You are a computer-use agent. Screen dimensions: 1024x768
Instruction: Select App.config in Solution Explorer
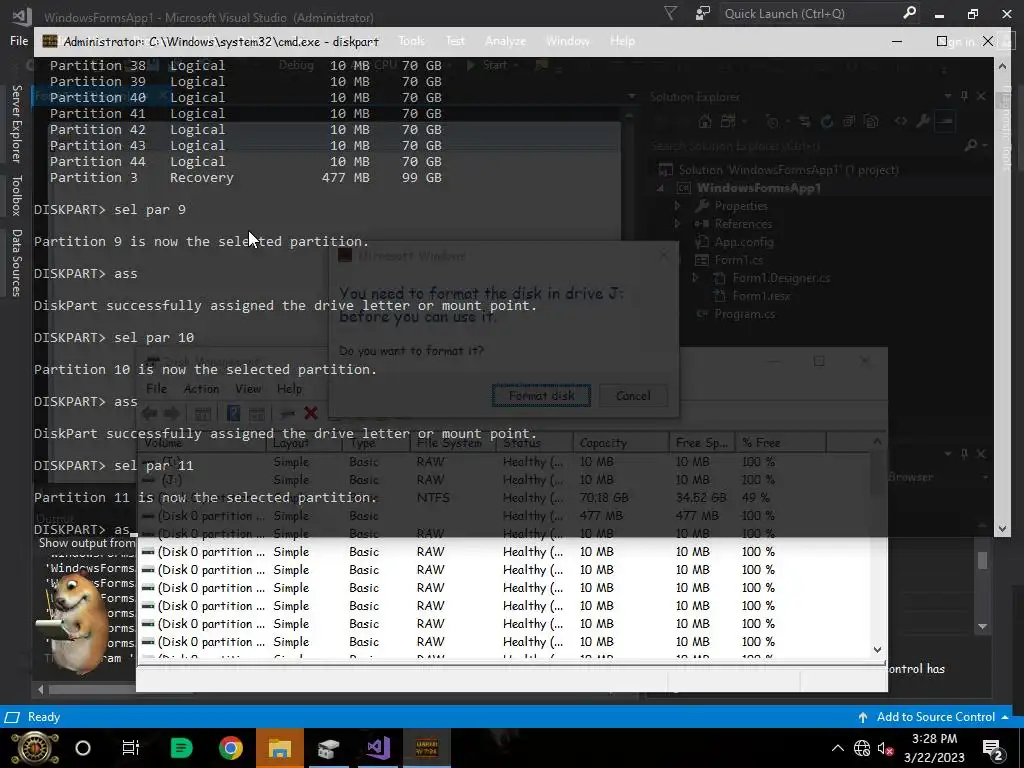pyautogui.click(x=744, y=242)
